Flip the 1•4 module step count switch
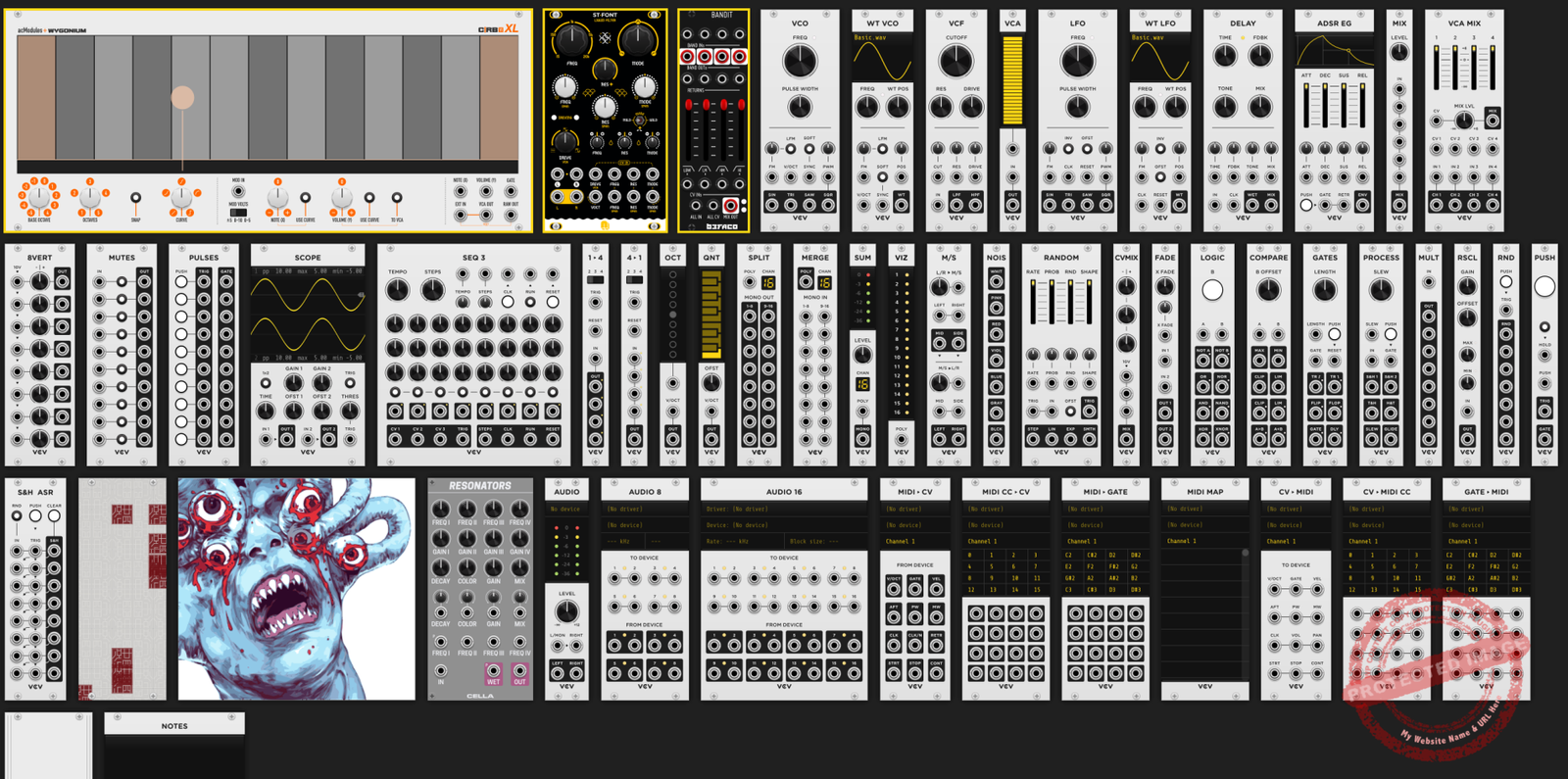This screenshot has height=779, width=1568. (x=595, y=280)
